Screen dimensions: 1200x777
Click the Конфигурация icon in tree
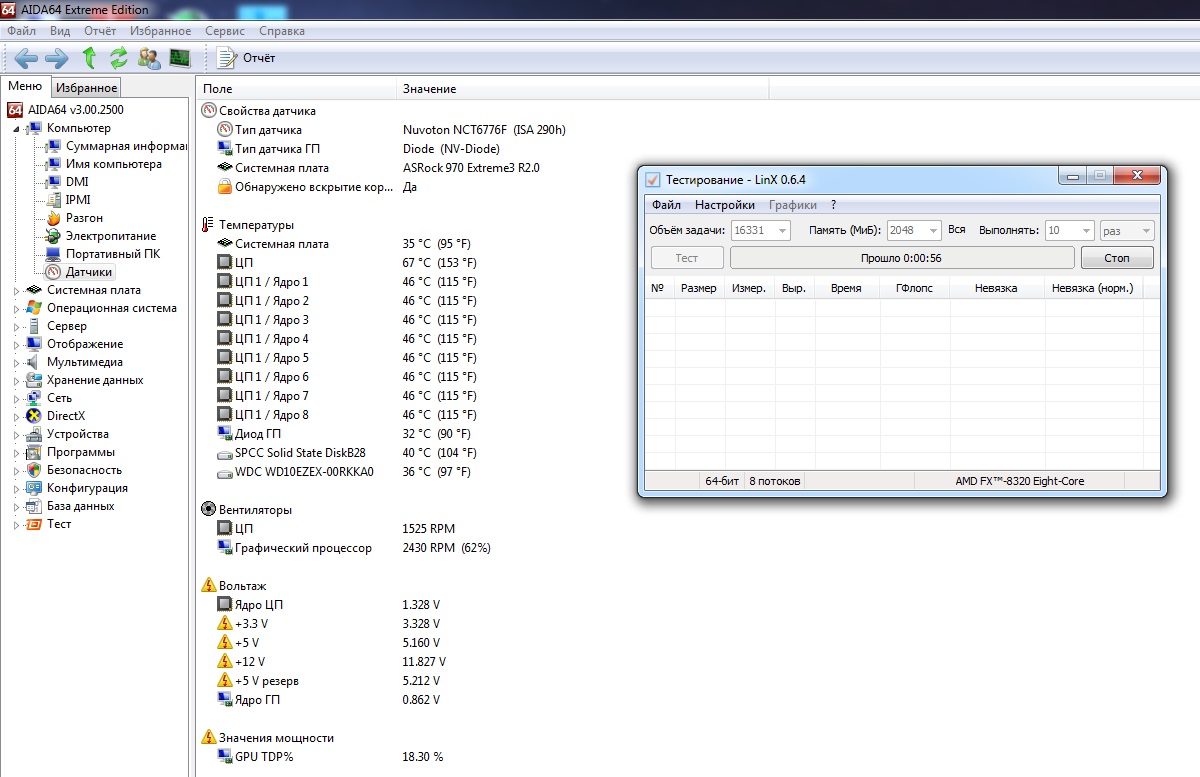pos(34,488)
